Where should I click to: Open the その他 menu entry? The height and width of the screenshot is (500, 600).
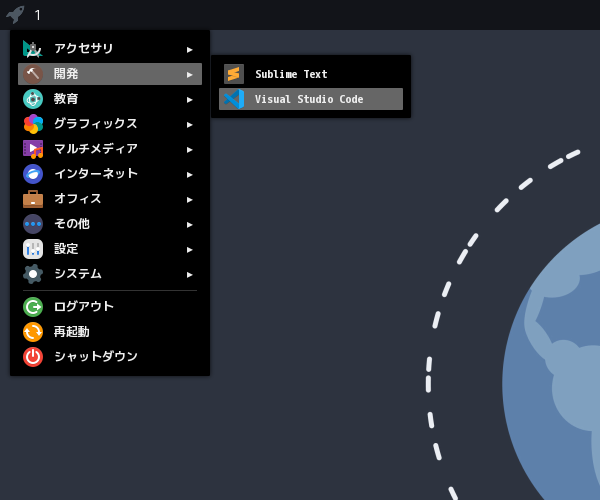(x=110, y=224)
